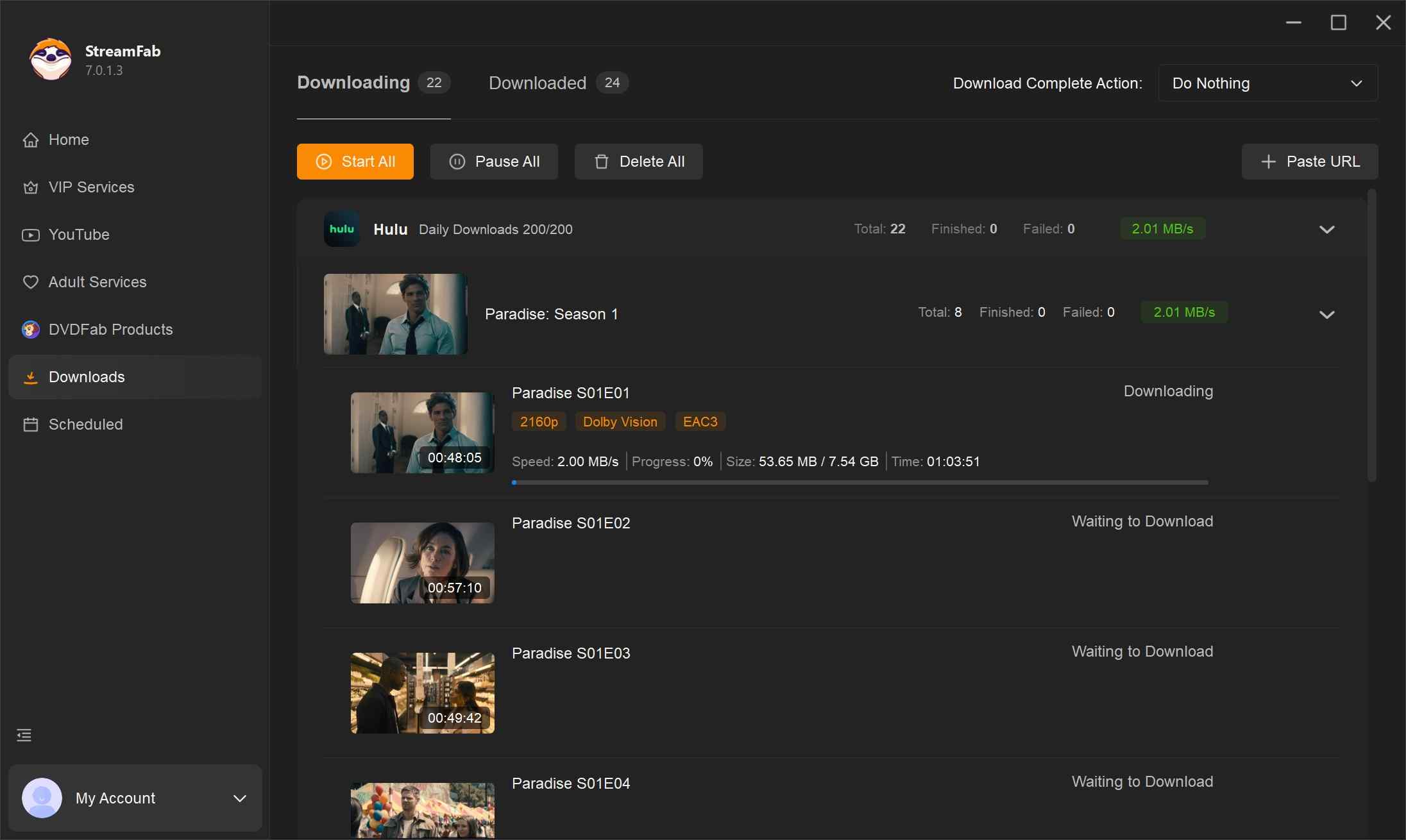Click the My Account avatar icon

pos(42,798)
